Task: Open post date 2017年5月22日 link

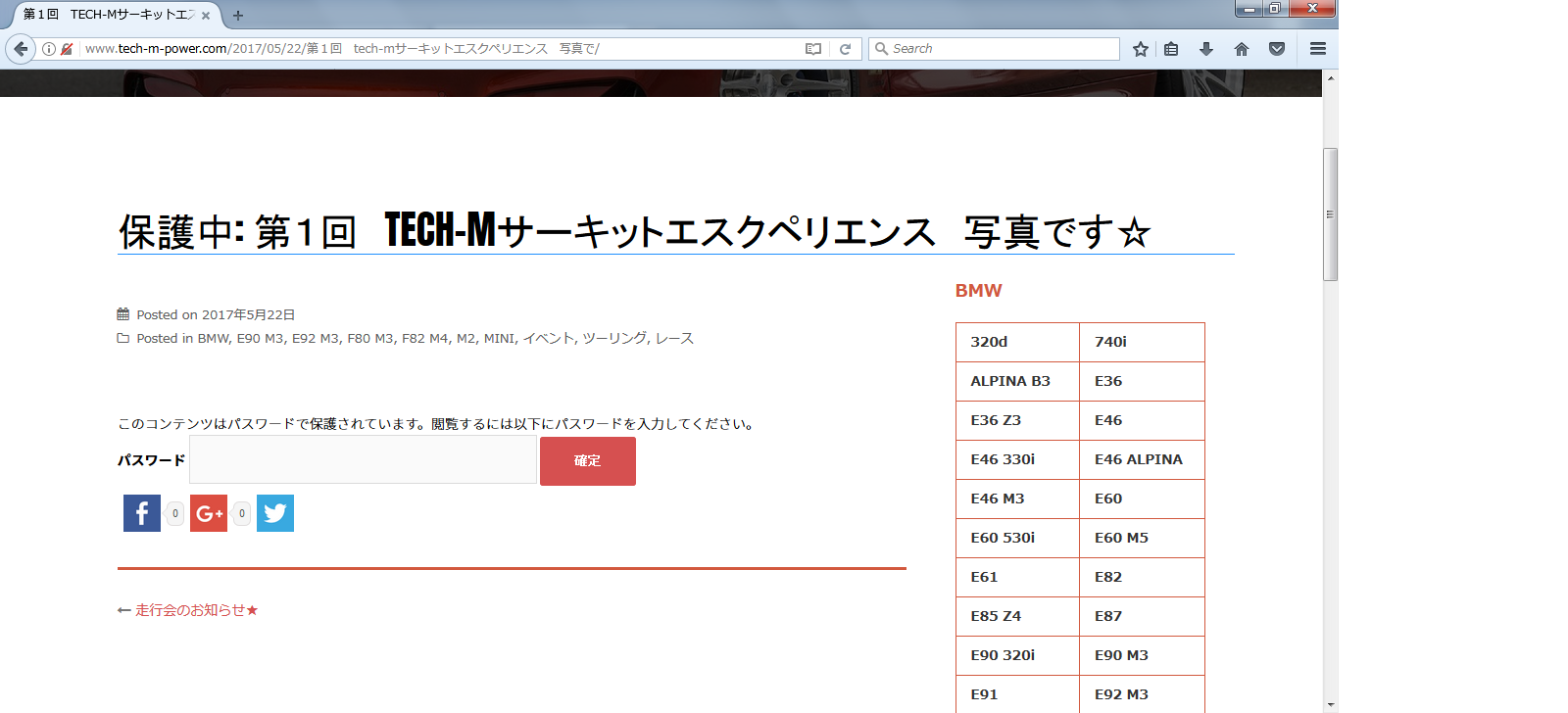Action: click(x=248, y=314)
